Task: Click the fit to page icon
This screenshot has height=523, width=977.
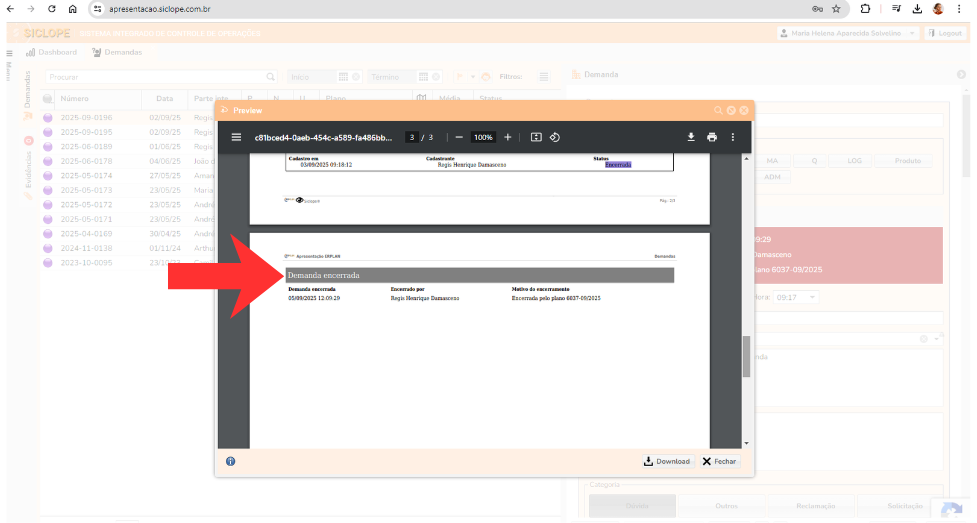Action: point(536,137)
